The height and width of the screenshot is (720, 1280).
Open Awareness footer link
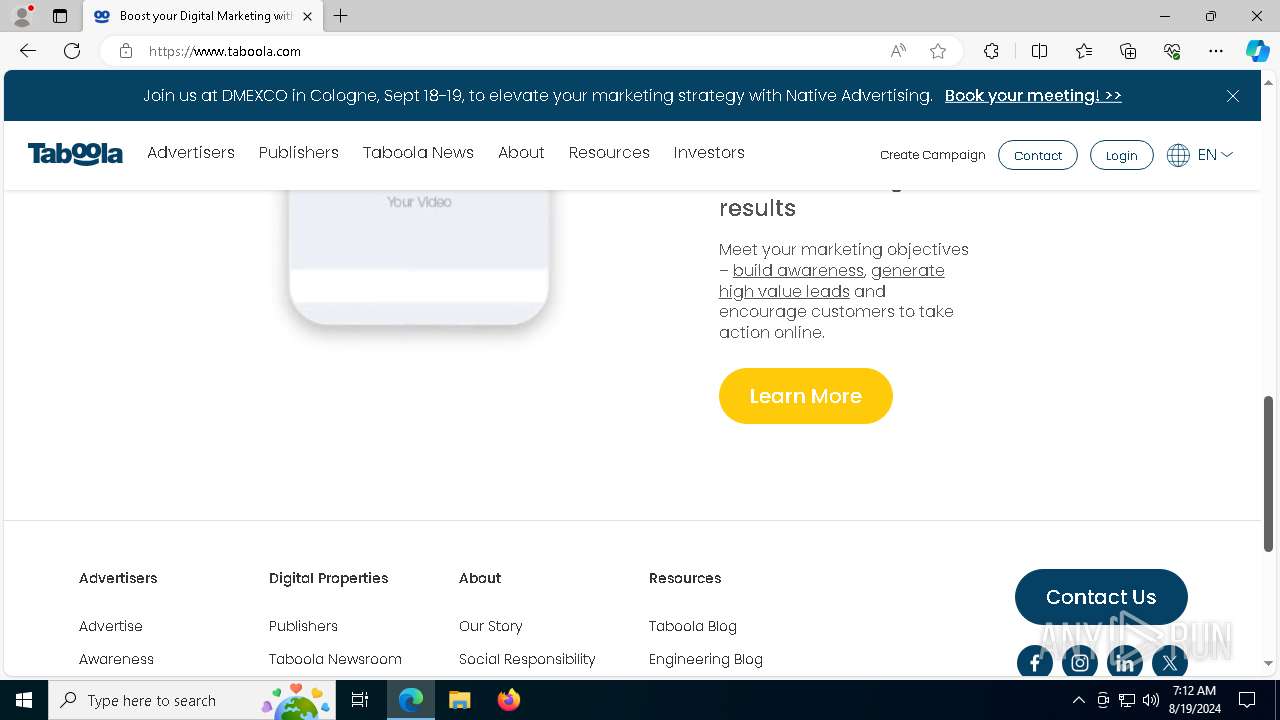point(116,659)
